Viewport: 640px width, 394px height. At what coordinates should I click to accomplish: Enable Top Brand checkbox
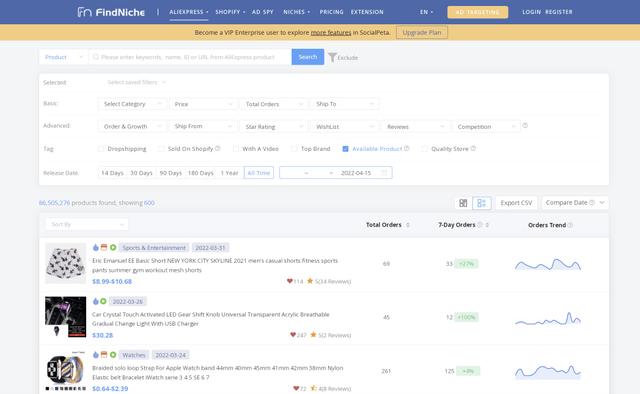click(294, 149)
